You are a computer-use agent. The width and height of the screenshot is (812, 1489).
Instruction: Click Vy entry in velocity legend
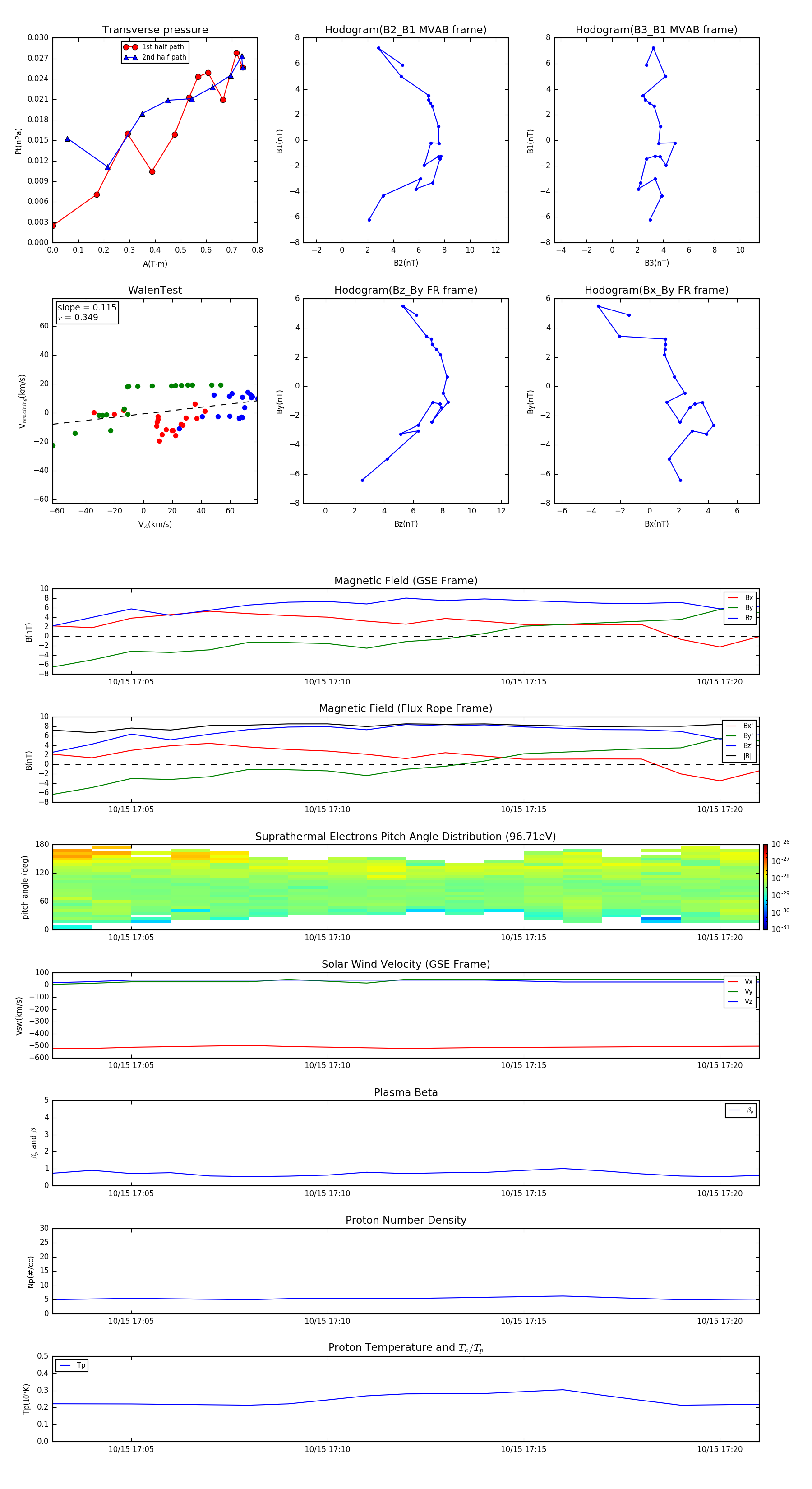click(x=740, y=991)
